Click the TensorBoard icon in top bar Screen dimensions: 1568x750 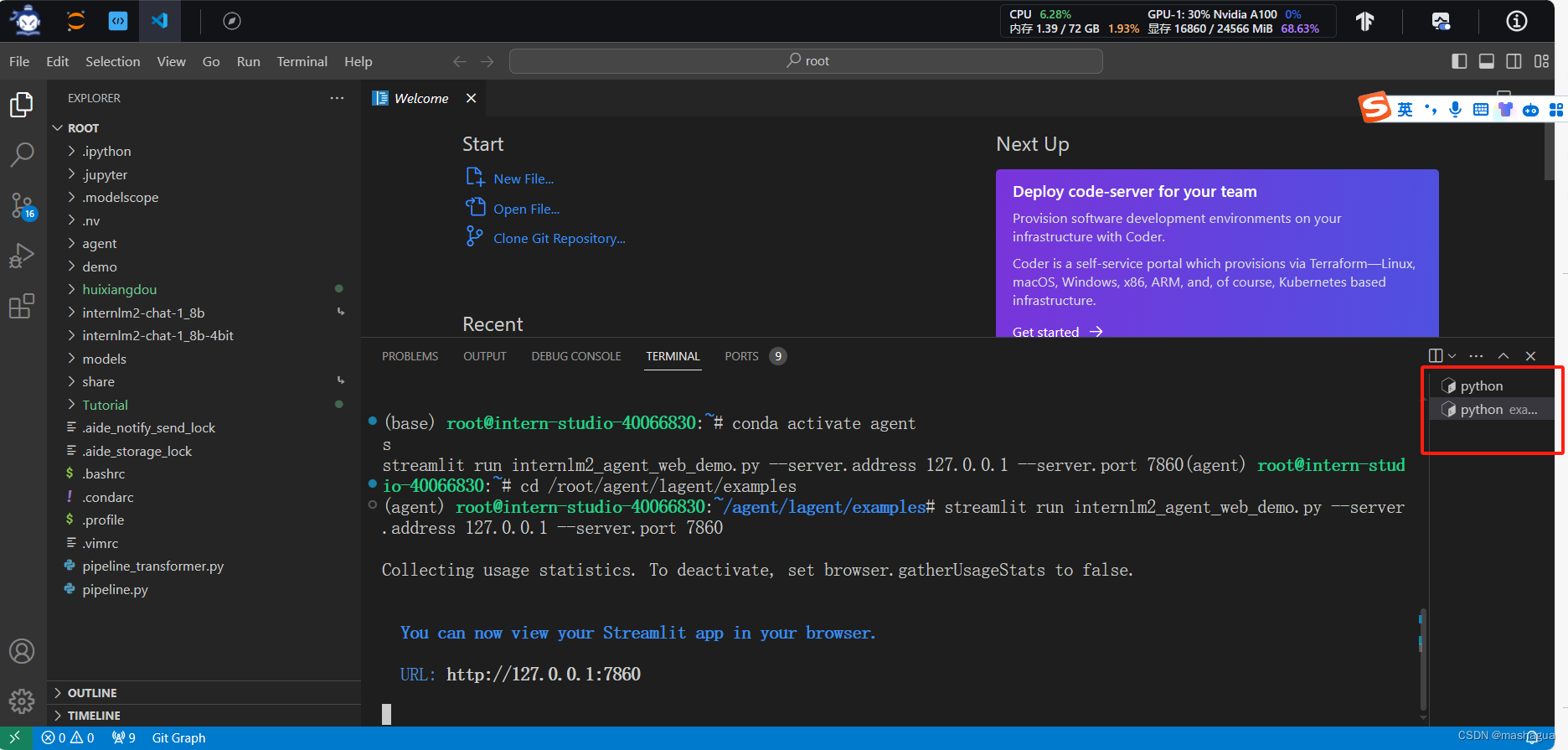[1365, 21]
